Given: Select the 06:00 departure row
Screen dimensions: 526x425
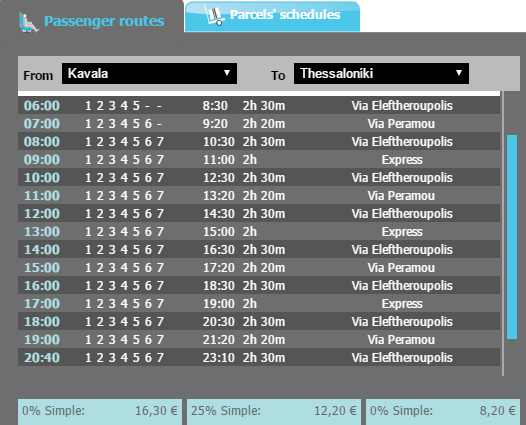Looking at the screenshot, I should [x=259, y=105].
